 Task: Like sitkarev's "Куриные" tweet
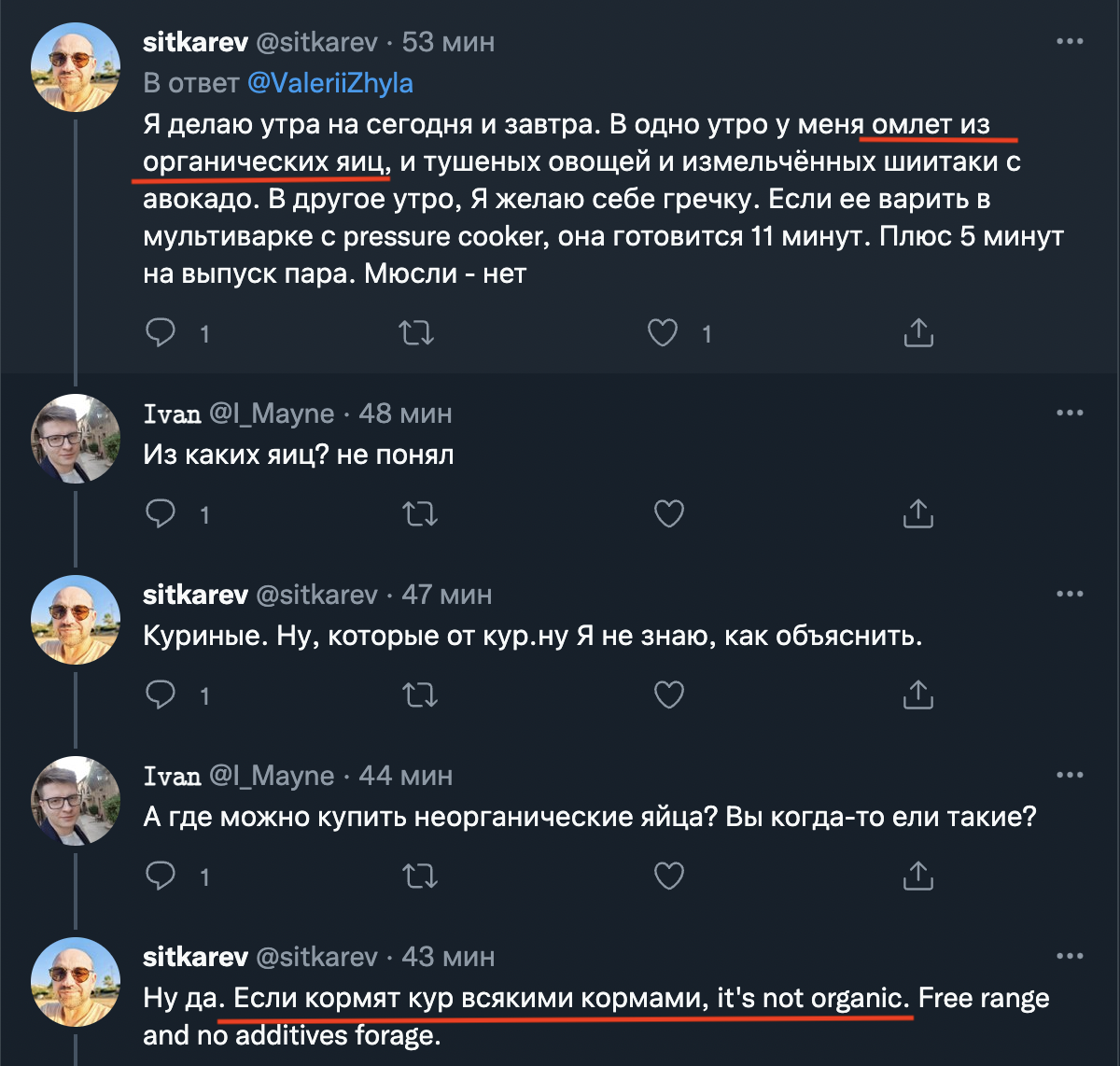669,694
